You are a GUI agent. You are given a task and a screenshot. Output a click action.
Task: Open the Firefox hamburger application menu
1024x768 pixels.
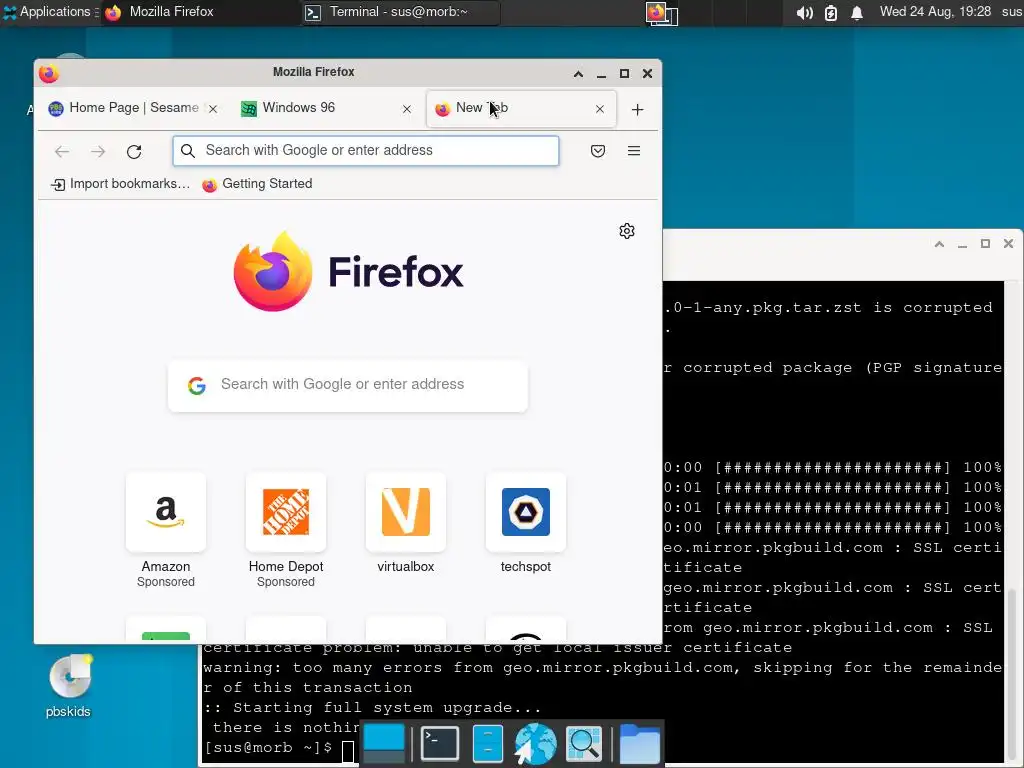pyautogui.click(x=633, y=151)
